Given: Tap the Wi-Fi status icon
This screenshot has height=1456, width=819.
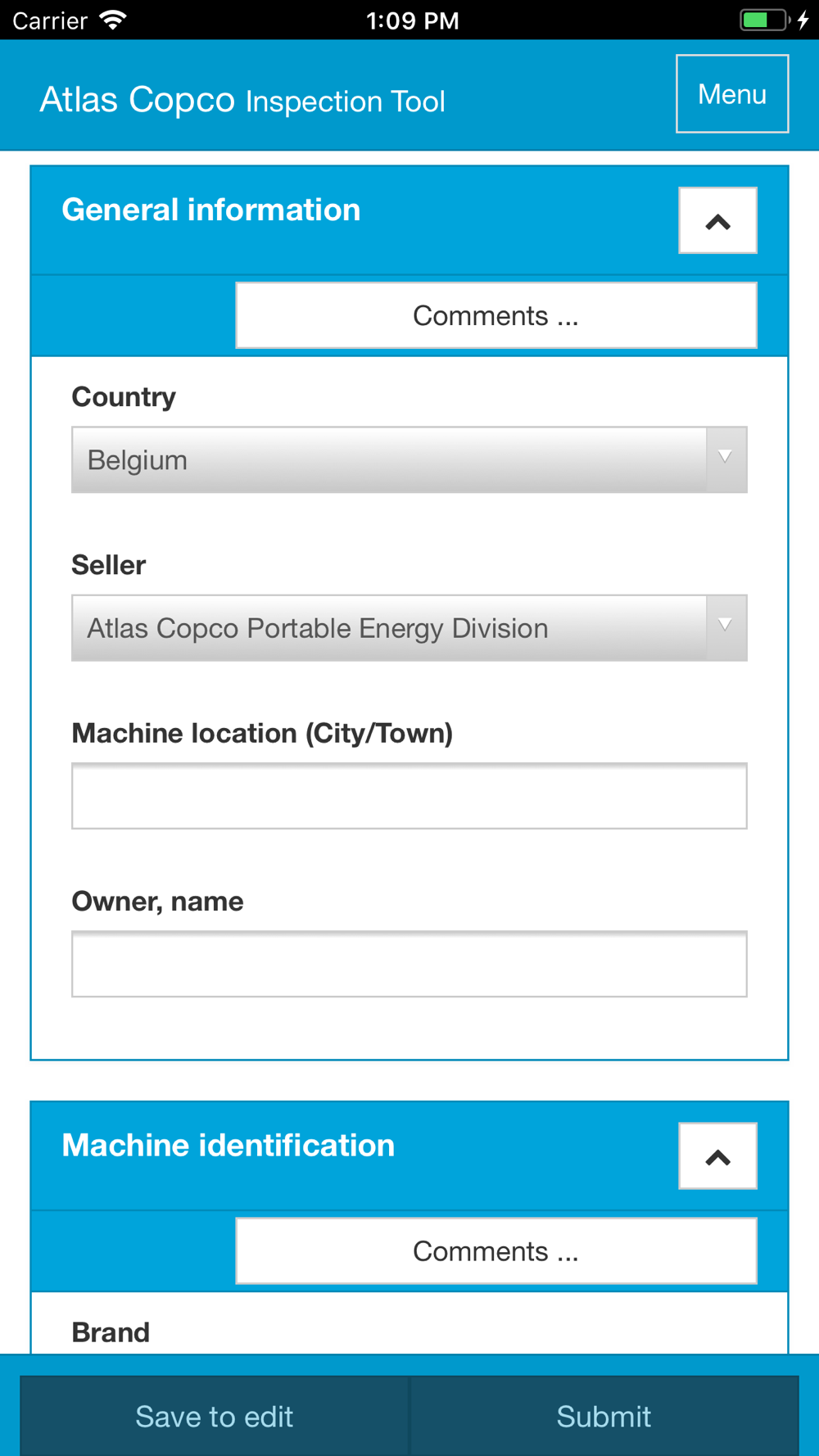Looking at the screenshot, I should (113, 20).
